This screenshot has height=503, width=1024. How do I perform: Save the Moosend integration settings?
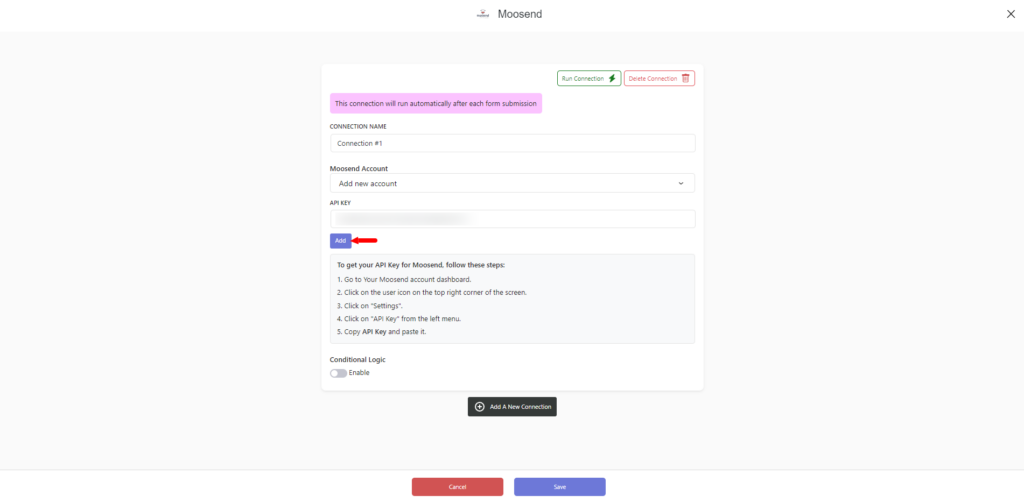560,487
